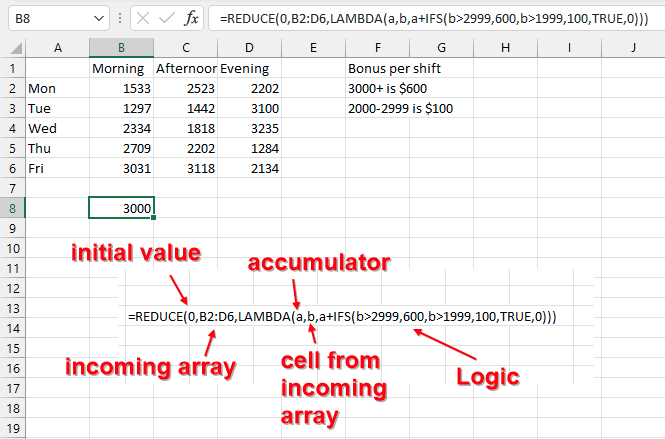665x439 pixels.
Task: Select the column J header
Action: 633,47
